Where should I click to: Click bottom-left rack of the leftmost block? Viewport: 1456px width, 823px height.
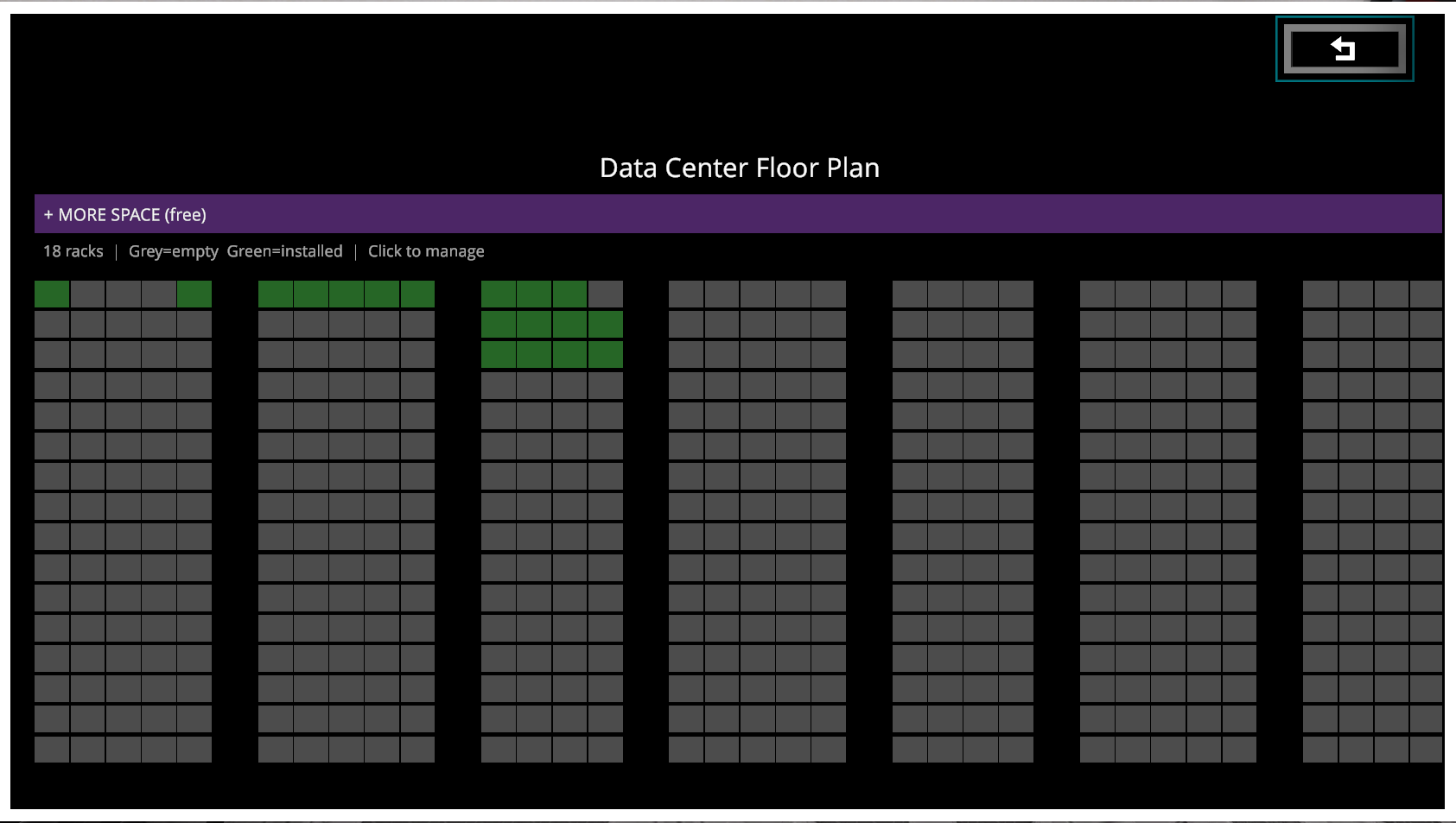pyautogui.click(x=52, y=750)
